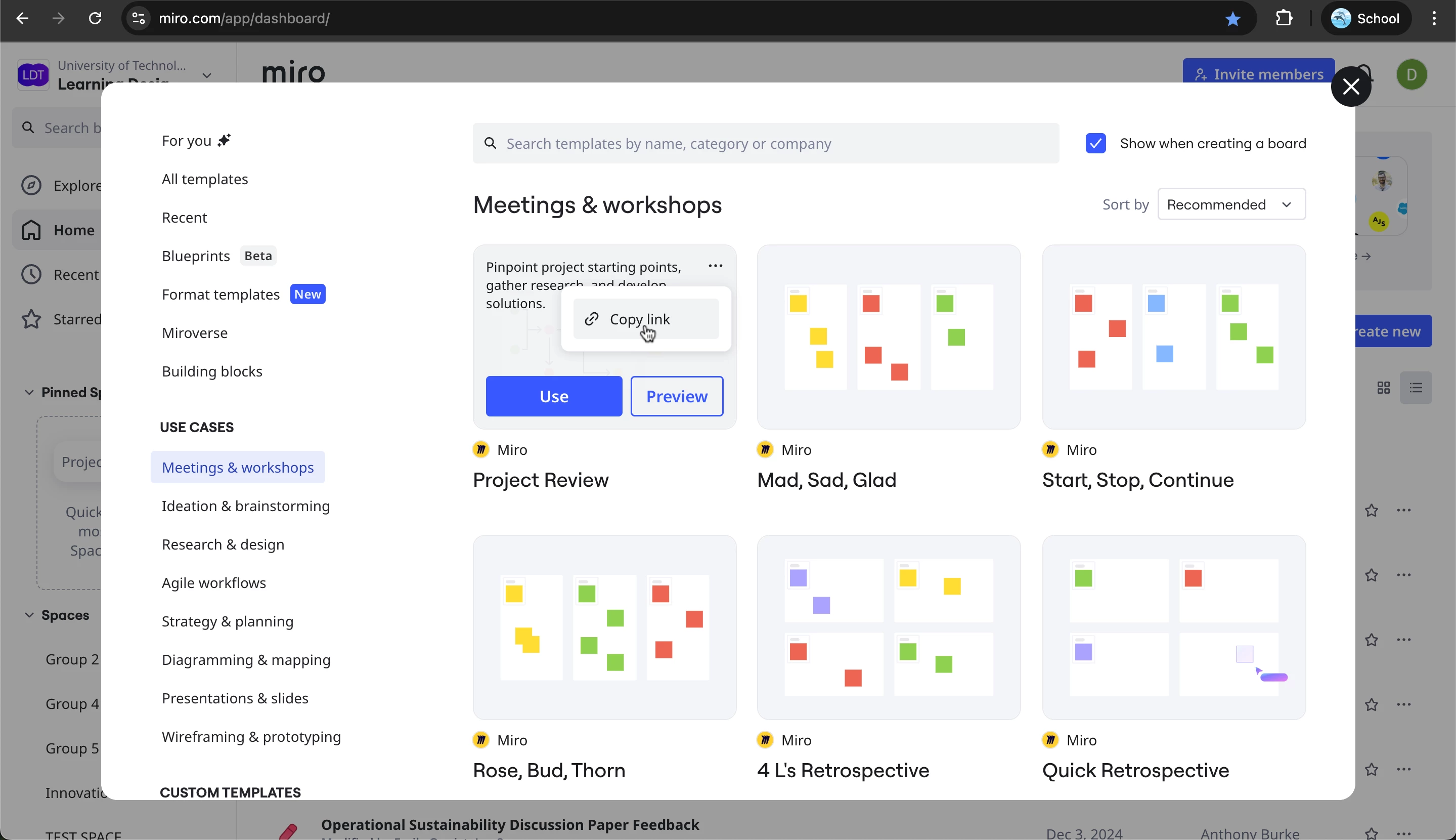1456x840 pixels.
Task: Collapse the Pinned Spaces section
Action: click(x=29, y=392)
